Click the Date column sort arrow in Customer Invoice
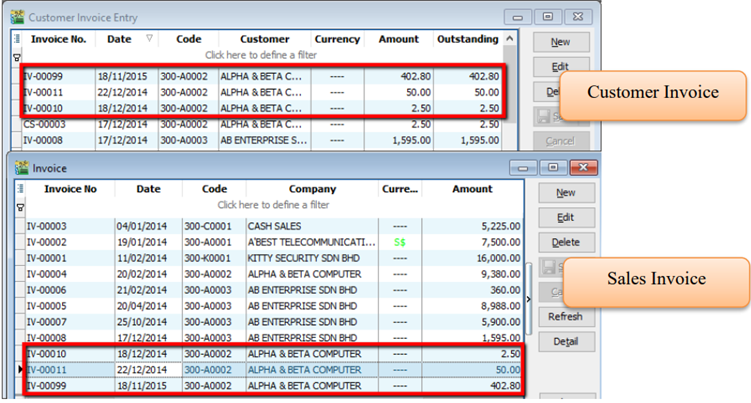The image size is (751, 403). click(150, 39)
